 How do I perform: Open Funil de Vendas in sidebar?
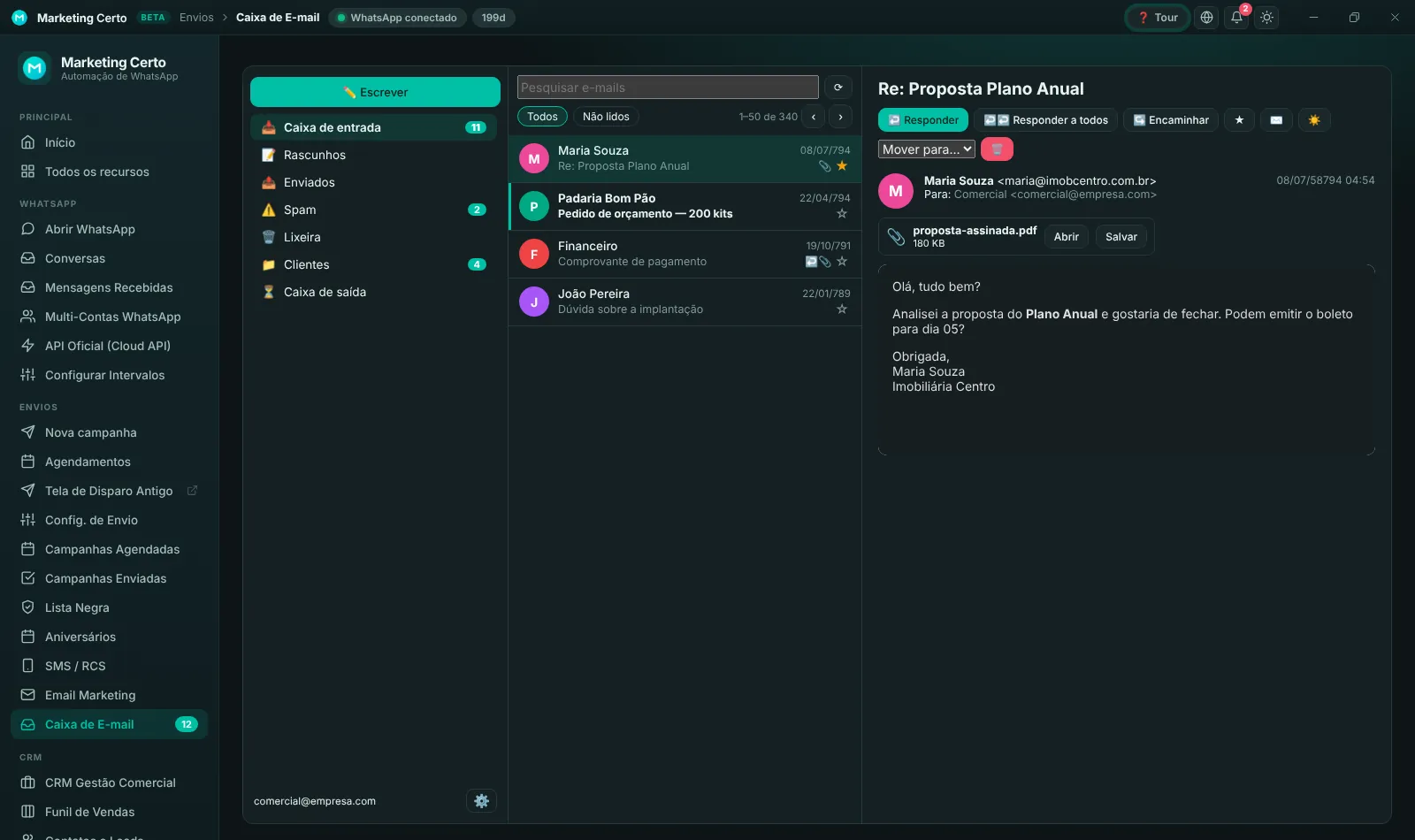coord(109,812)
